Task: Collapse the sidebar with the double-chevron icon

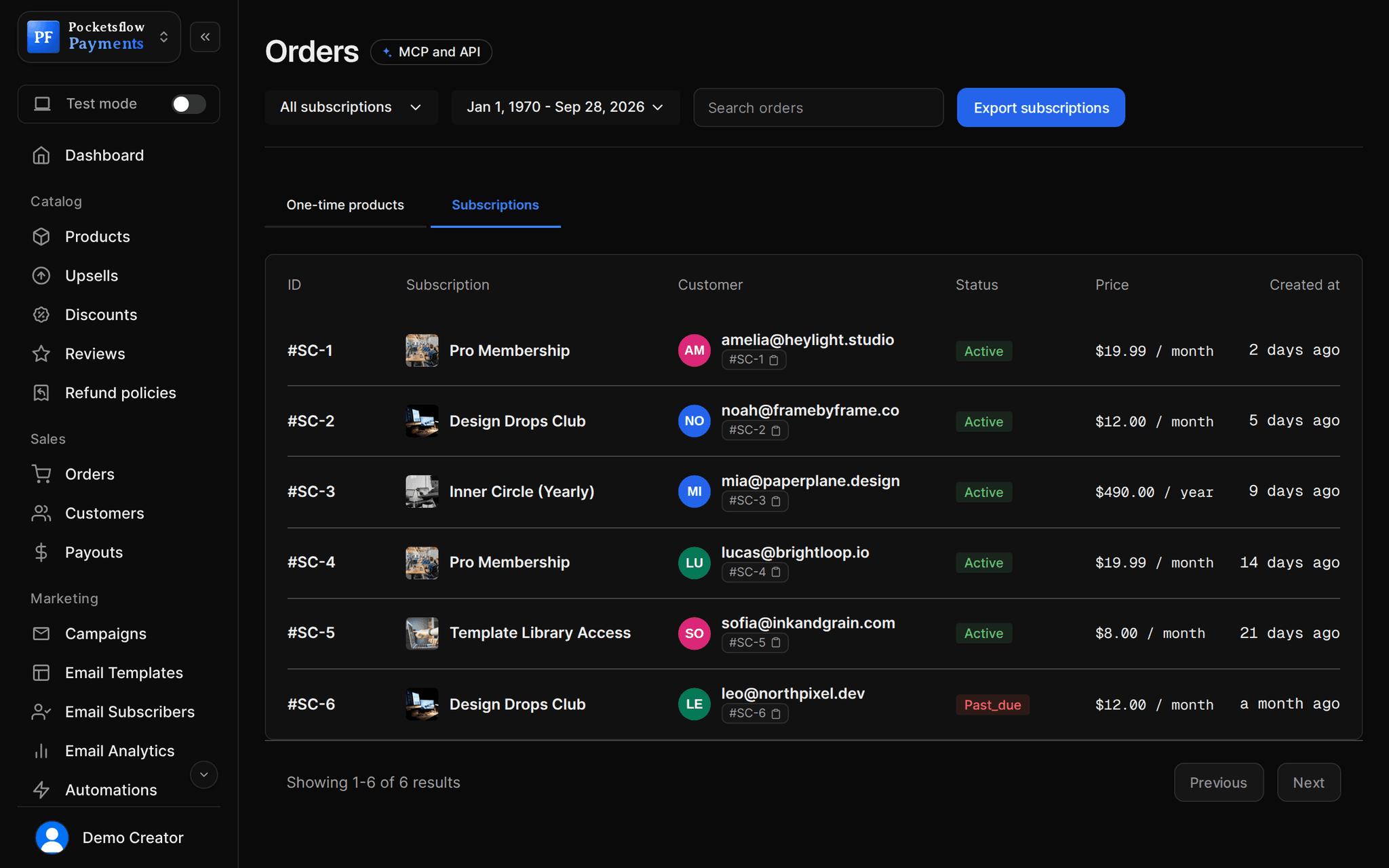Action: (x=205, y=37)
